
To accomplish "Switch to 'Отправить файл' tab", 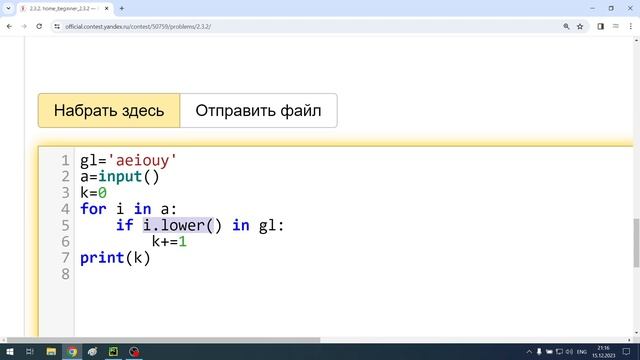I will coord(258,111).
